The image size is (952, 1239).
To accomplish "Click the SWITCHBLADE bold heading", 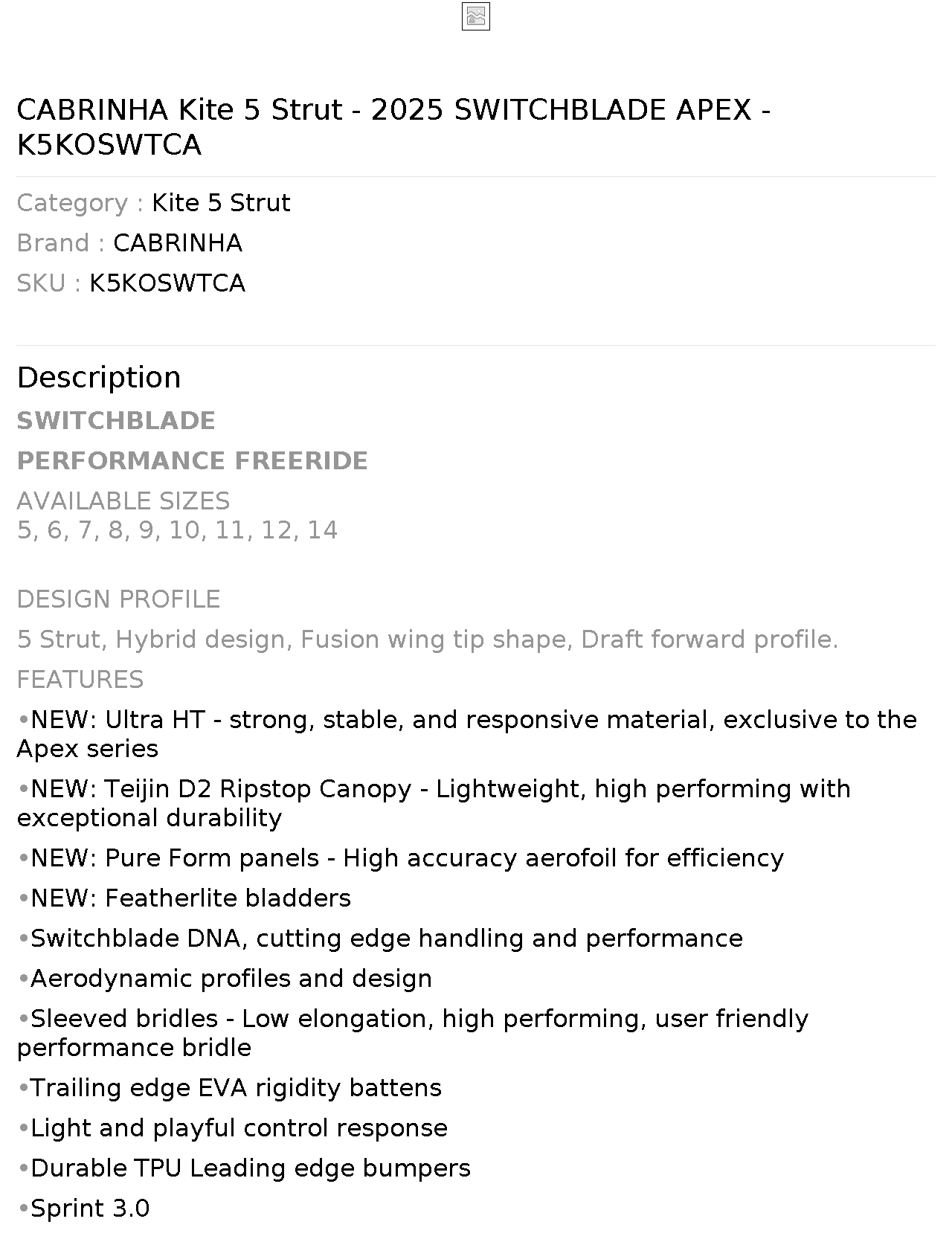I will click(x=116, y=421).
